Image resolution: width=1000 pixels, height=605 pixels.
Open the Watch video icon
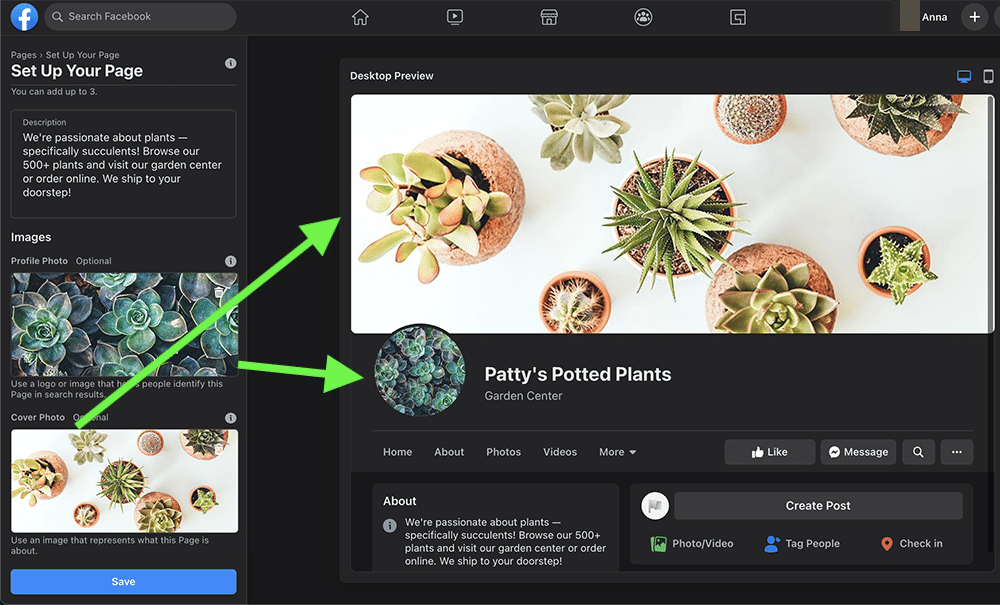click(x=455, y=17)
